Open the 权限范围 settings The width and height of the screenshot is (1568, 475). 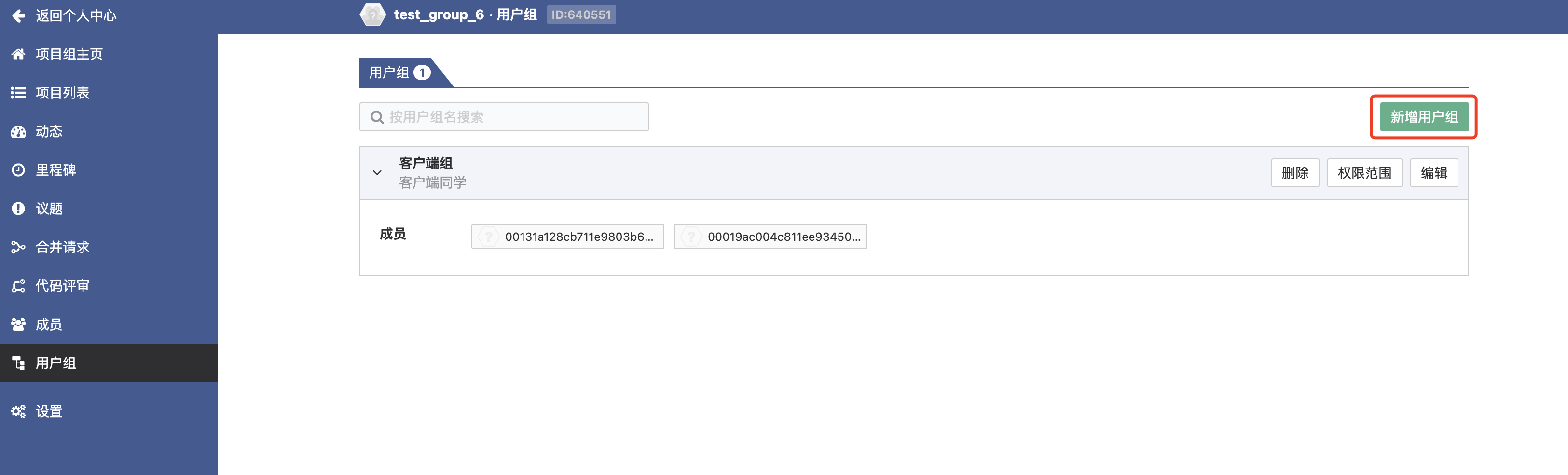coord(1364,173)
